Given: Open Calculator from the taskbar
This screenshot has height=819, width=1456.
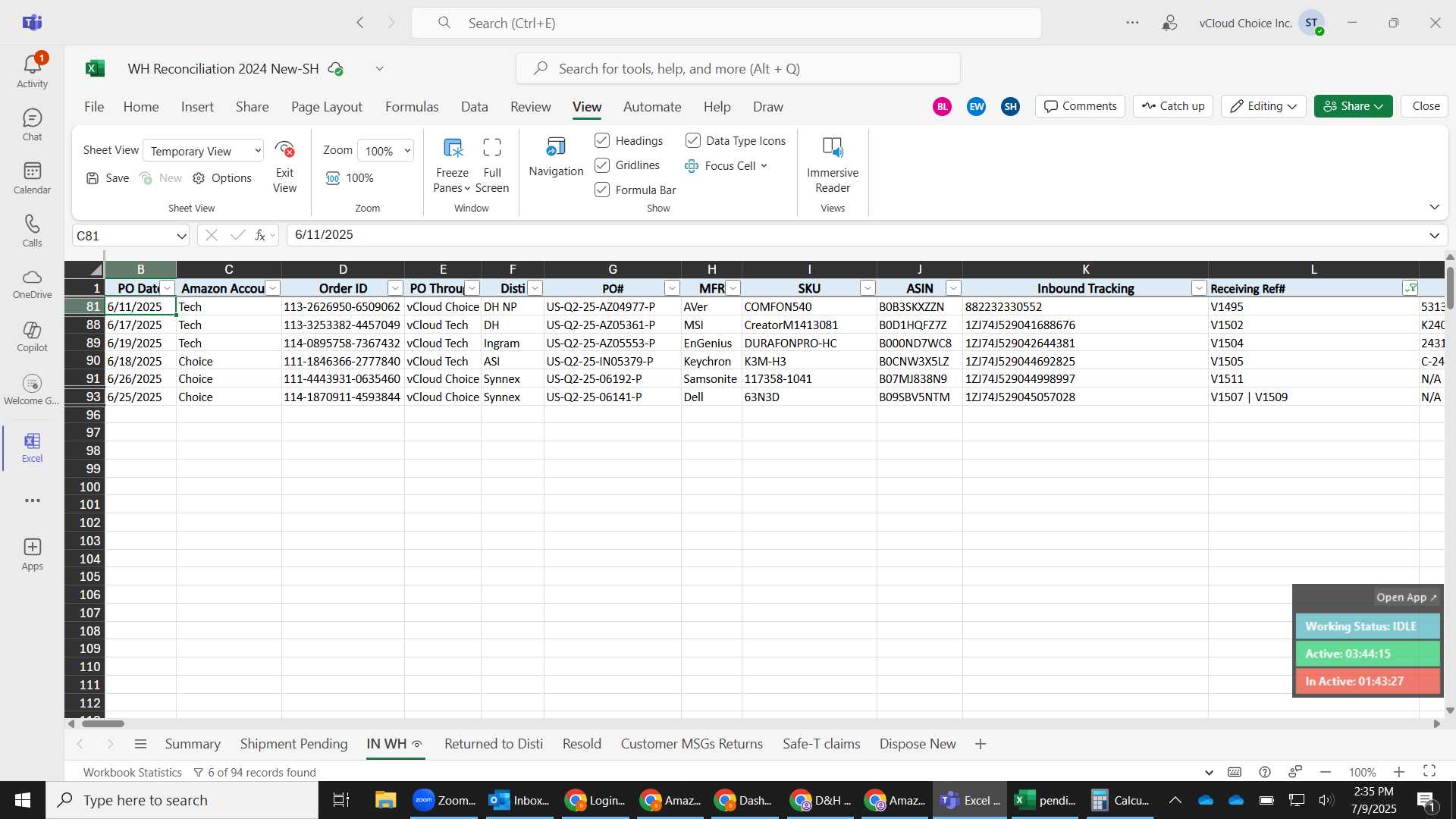Looking at the screenshot, I should [1119, 800].
